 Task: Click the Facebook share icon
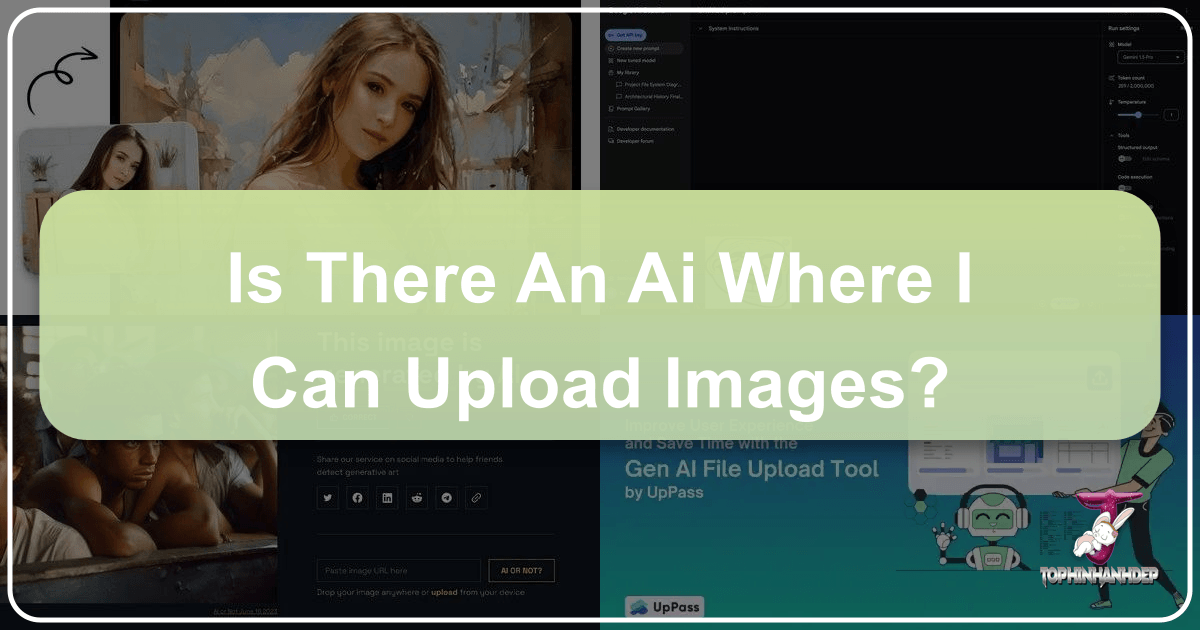357,497
